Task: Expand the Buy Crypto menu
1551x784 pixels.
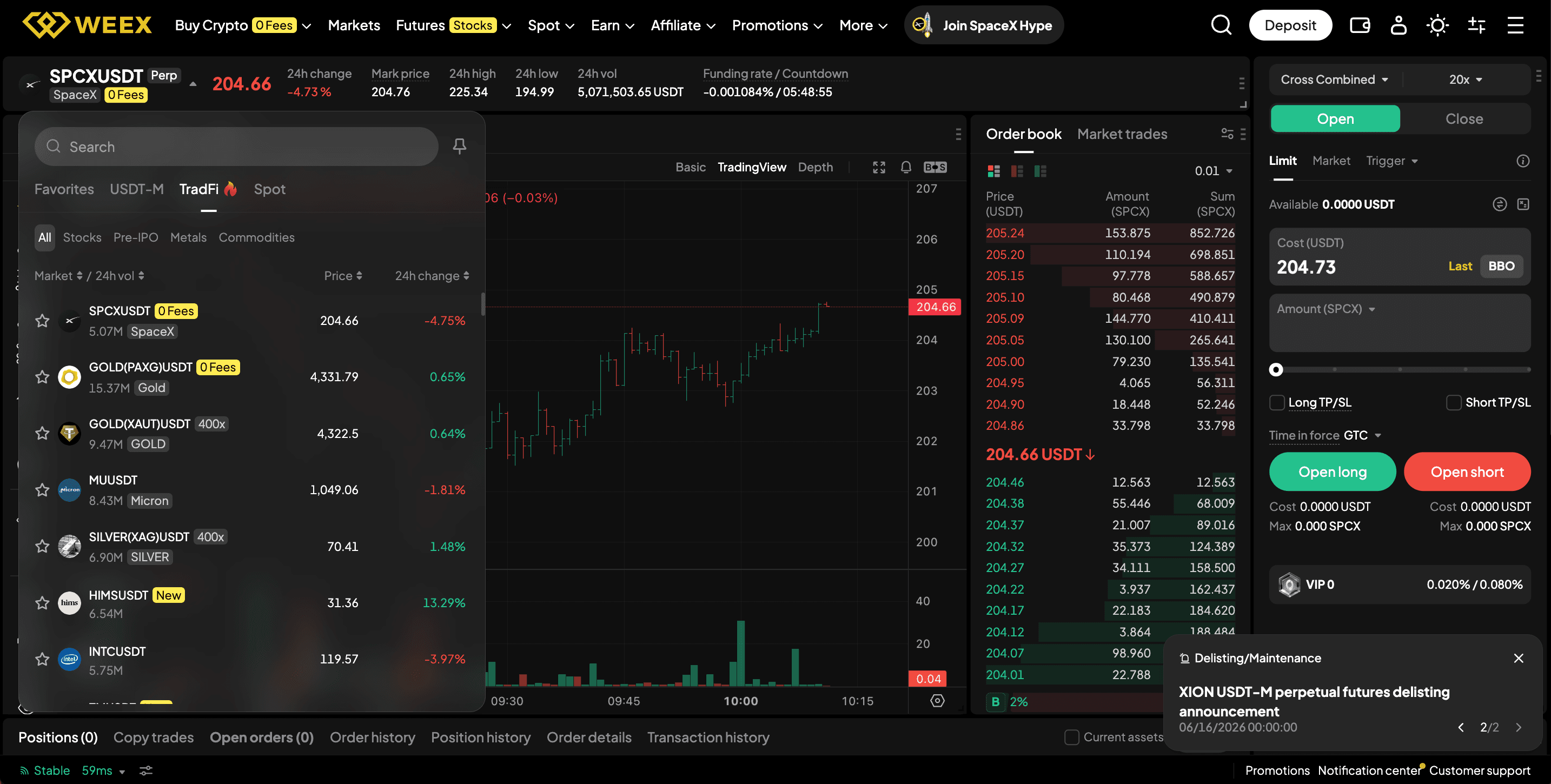Action: coord(243,25)
